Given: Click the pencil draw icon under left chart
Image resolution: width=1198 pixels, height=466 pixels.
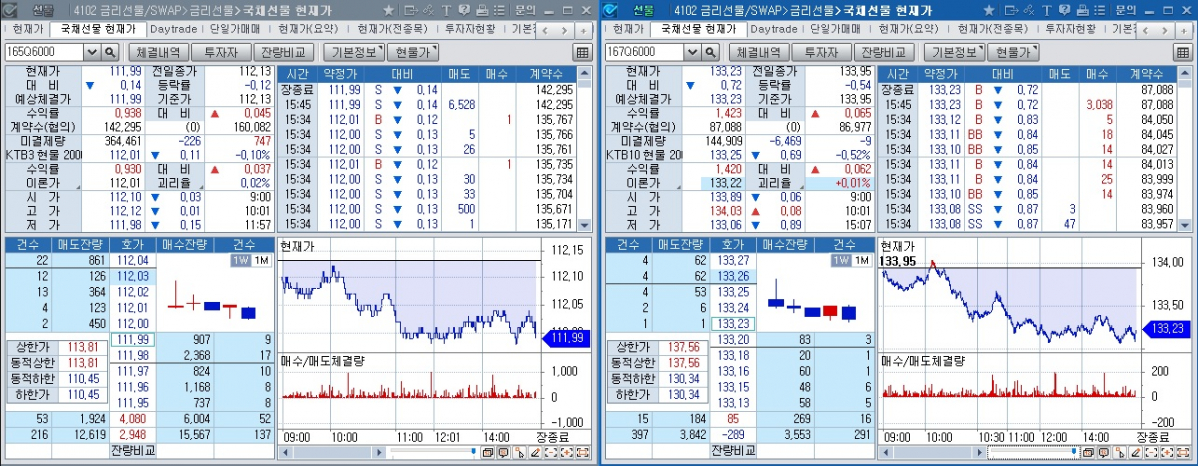Looking at the screenshot, I should coord(536,452).
